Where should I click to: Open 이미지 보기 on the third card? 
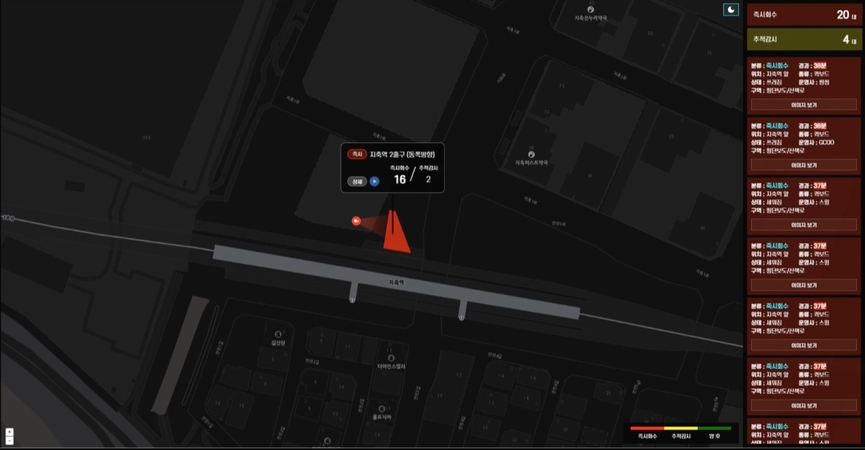pos(803,225)
